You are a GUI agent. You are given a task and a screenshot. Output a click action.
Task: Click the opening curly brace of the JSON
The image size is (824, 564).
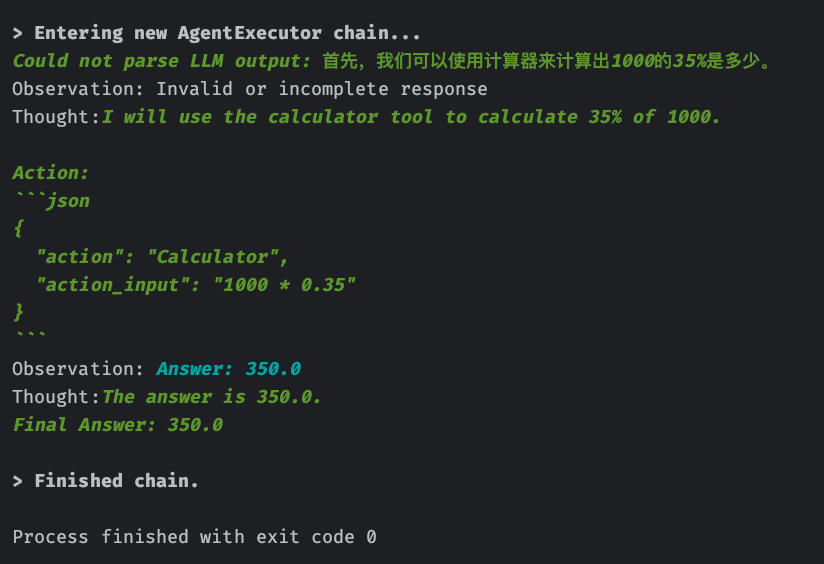tap(18, 229)
